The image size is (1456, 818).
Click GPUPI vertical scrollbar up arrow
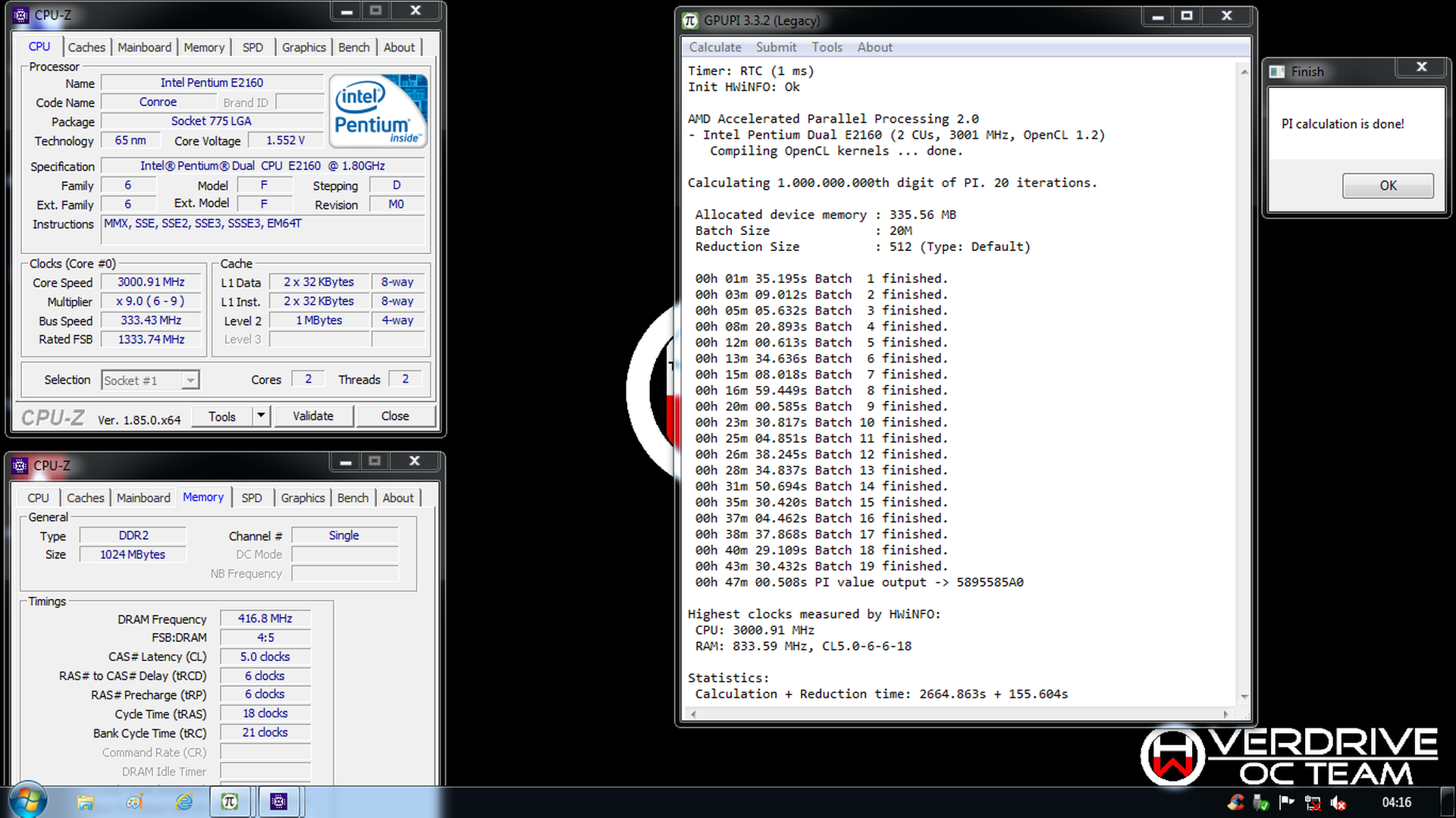[1244, 71]
